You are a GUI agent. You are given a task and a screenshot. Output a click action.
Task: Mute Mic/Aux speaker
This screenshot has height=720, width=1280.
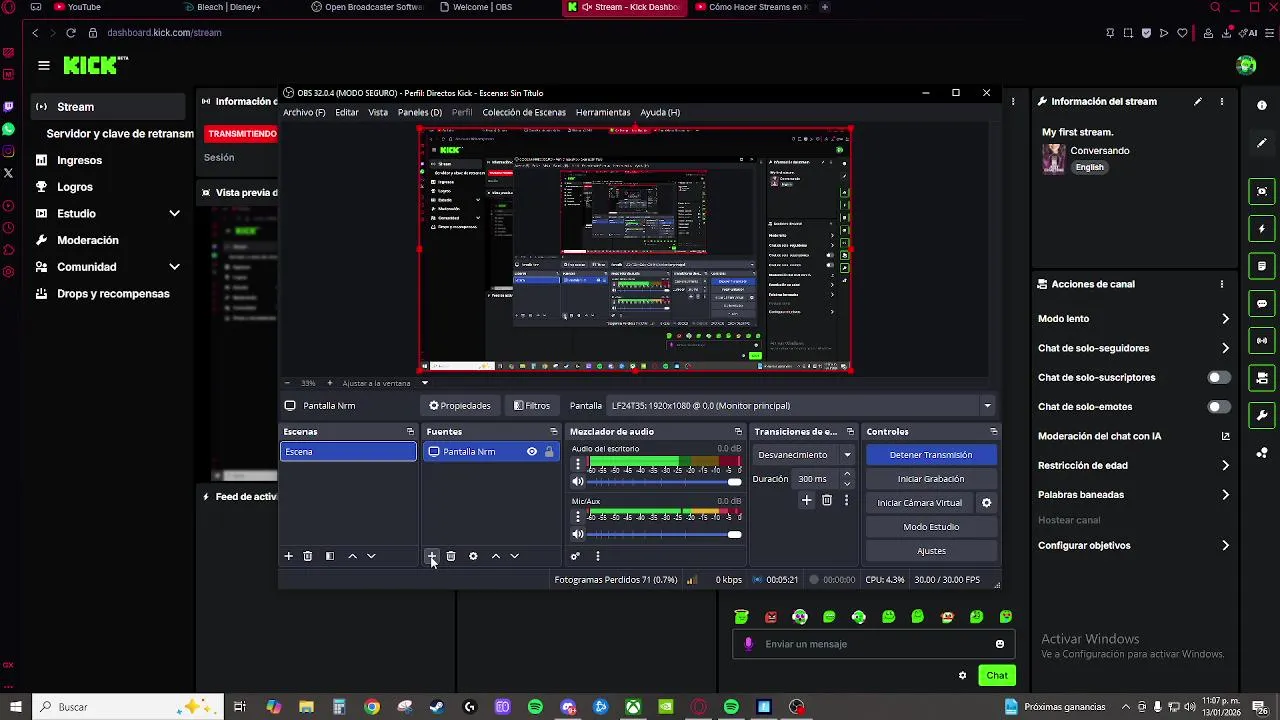point(577,535)
